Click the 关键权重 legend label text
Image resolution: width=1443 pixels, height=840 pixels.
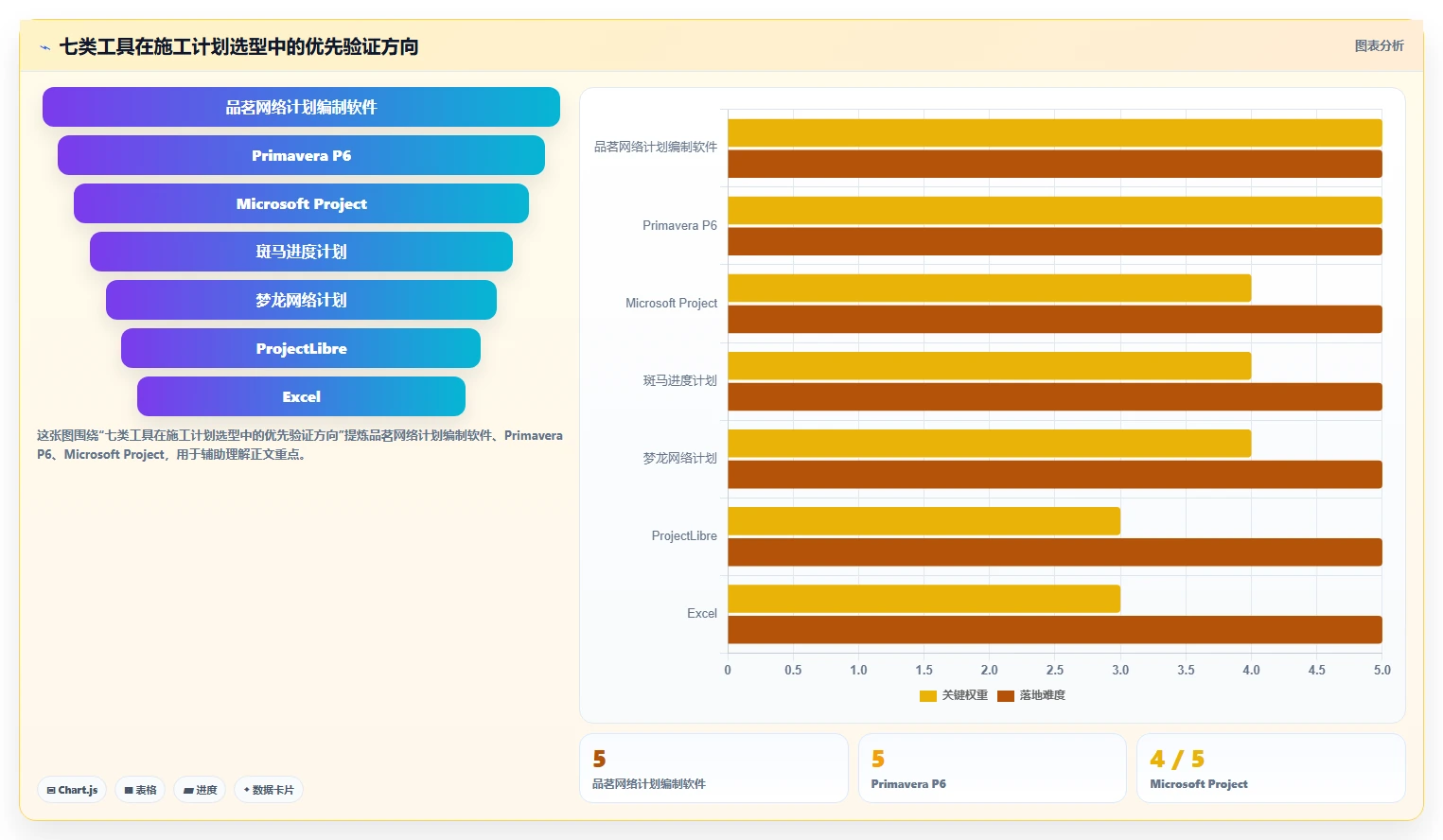[964, 695]
